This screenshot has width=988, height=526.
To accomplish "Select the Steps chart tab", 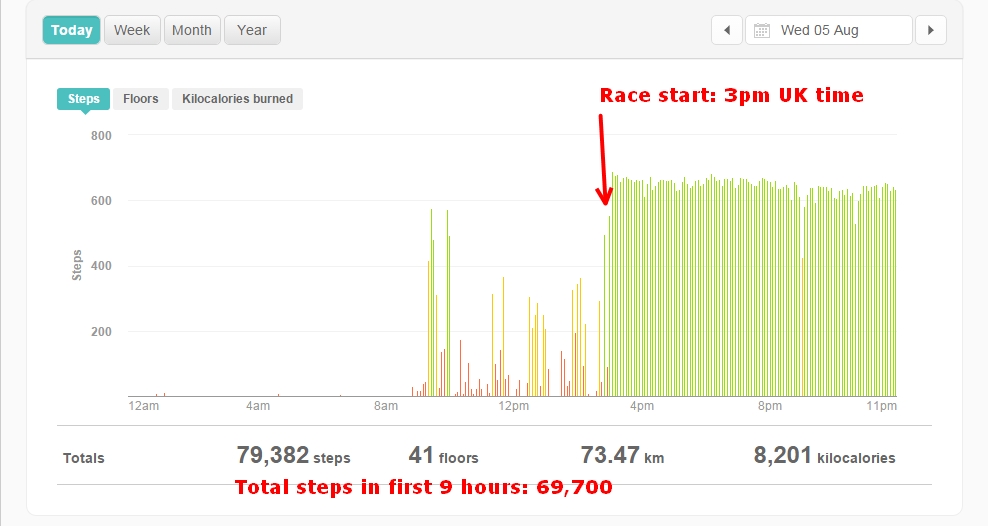I will tap(83, 99).
